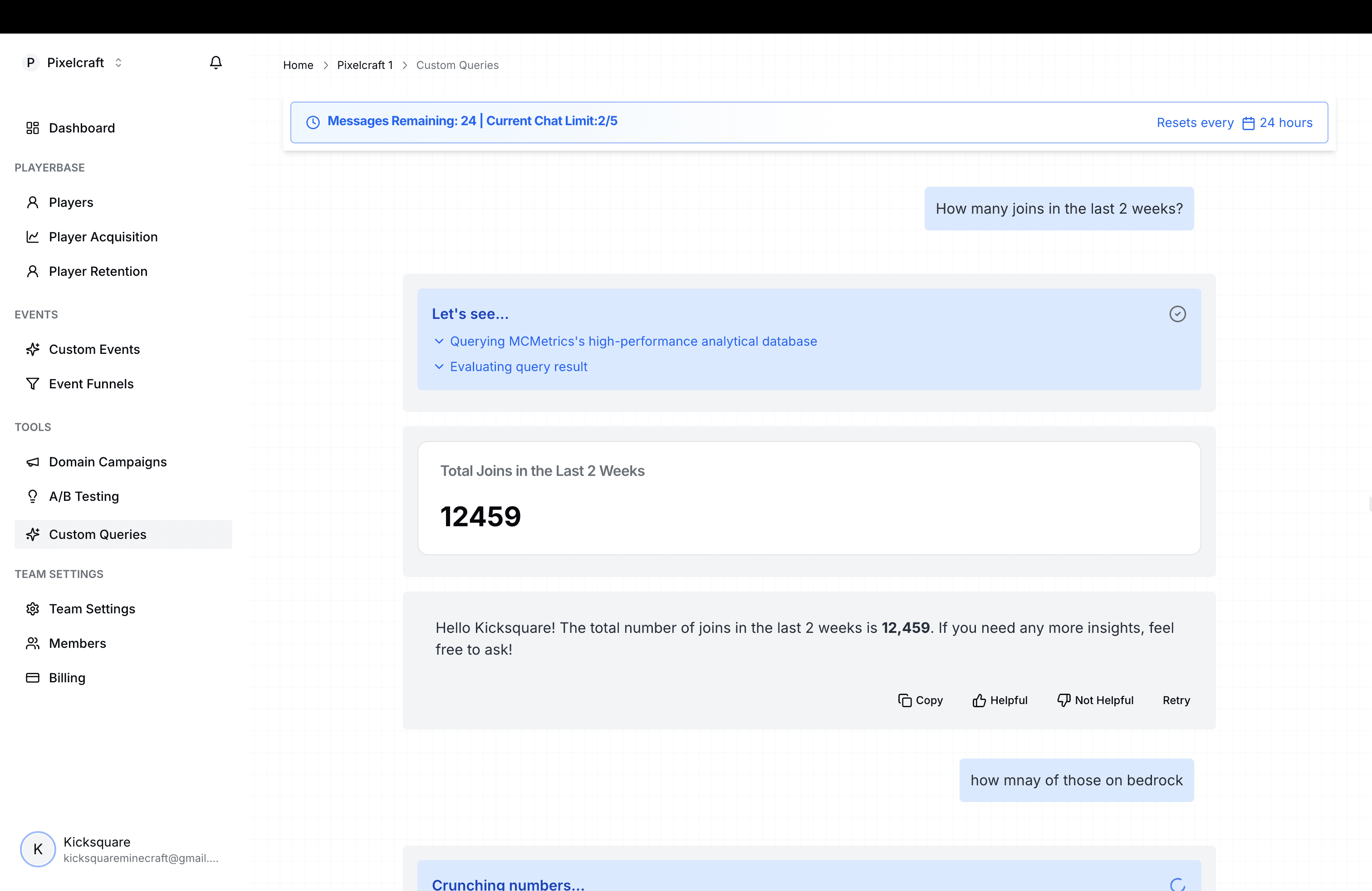Collapse the 'Querying MCMetrics's high-performance analytical database' step

point(439,341)
